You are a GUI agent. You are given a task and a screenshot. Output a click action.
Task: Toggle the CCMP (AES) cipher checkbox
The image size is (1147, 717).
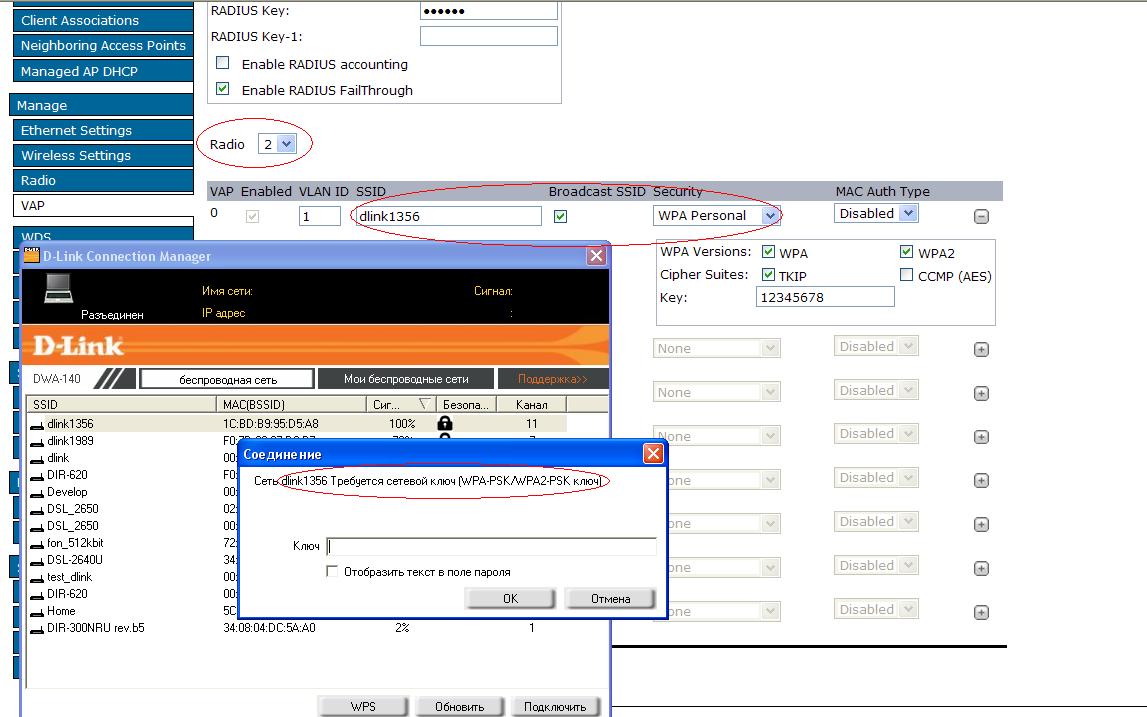click(x=906, y=275)
